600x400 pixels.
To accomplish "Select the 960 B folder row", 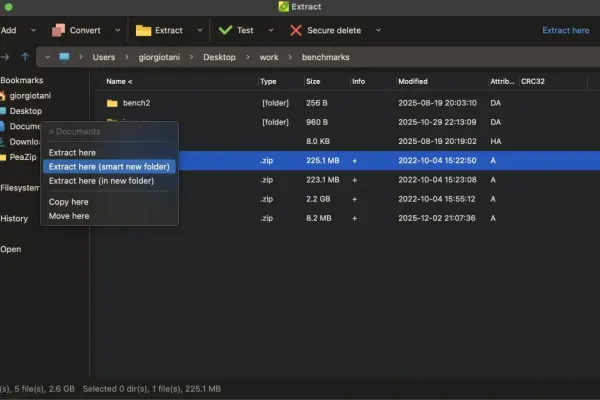I will 388,122.
